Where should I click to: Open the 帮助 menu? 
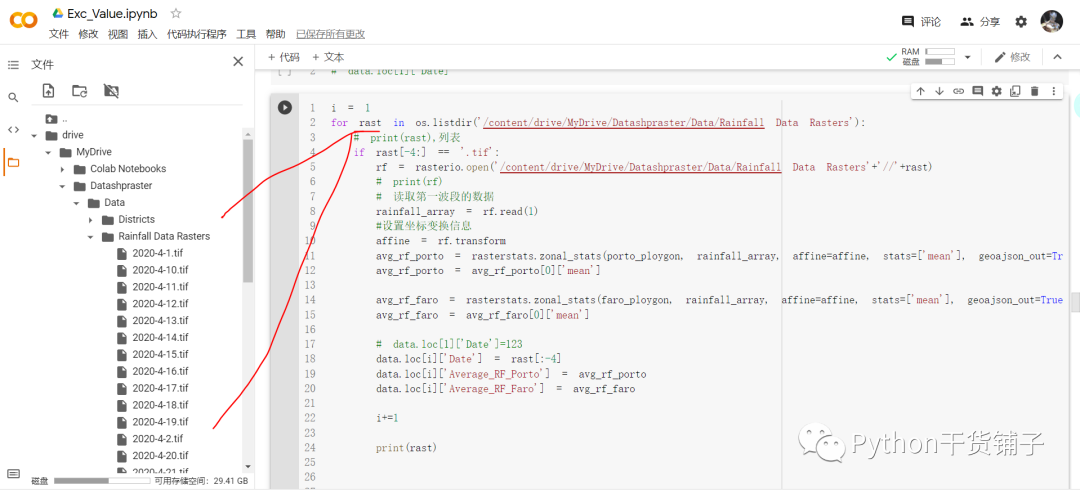[276, 34]
